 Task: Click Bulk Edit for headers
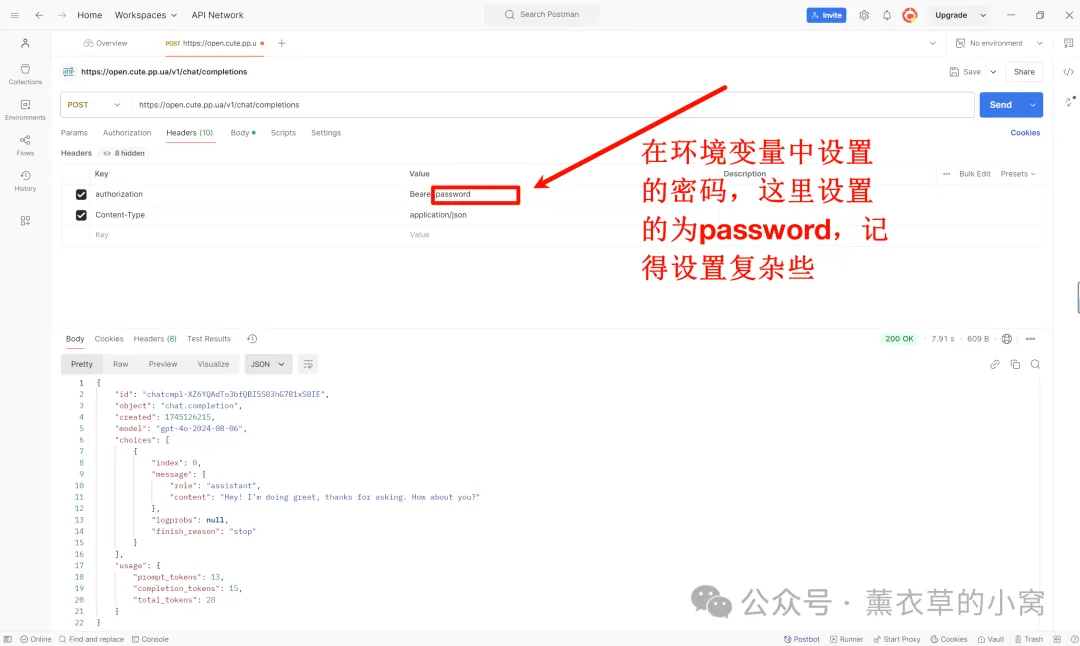975,174
